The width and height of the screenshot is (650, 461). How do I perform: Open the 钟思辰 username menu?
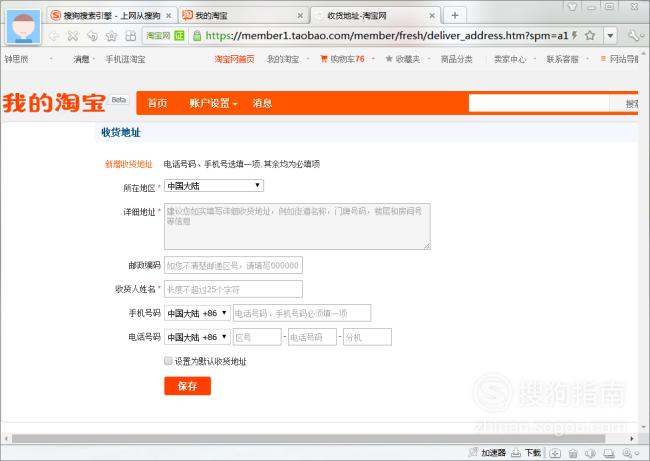click(17, 59)
